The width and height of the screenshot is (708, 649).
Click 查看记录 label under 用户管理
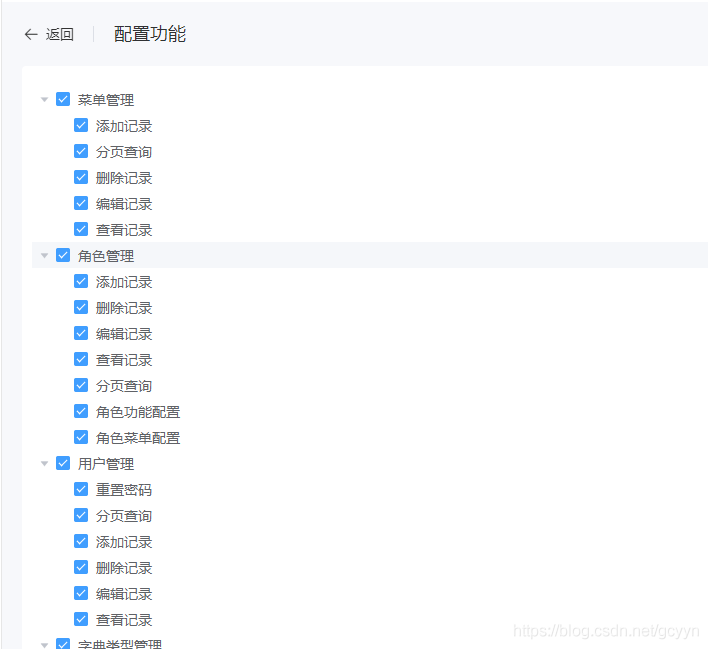coord(124,620)
